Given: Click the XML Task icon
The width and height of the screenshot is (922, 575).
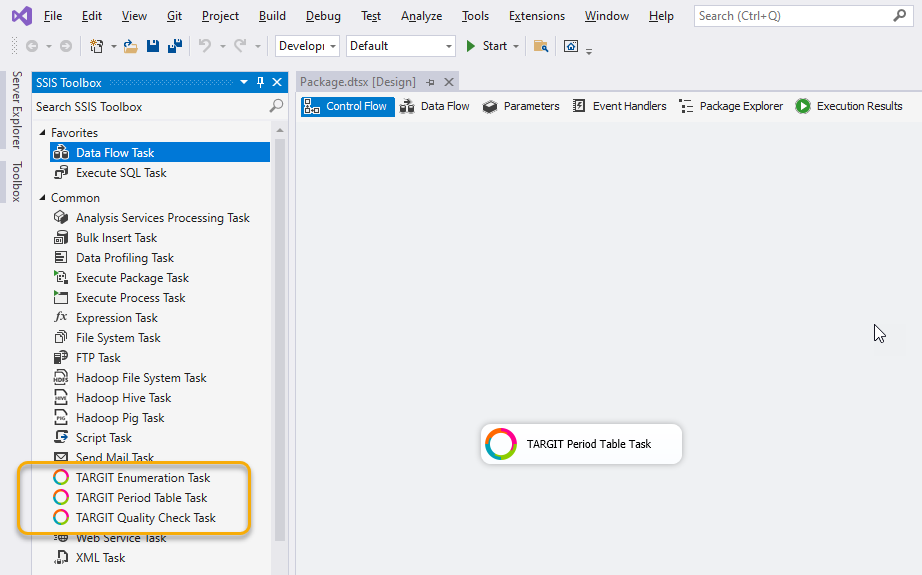Looking at the screenshot, I should [x=61, y=557].
